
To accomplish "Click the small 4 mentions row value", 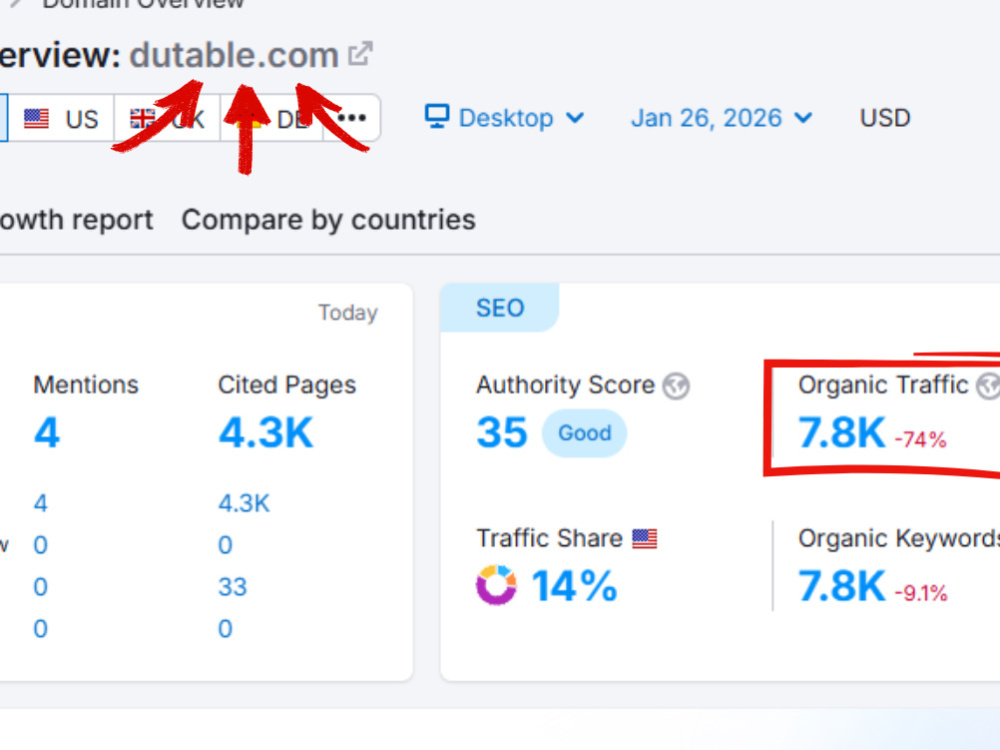I will [40, 504].
